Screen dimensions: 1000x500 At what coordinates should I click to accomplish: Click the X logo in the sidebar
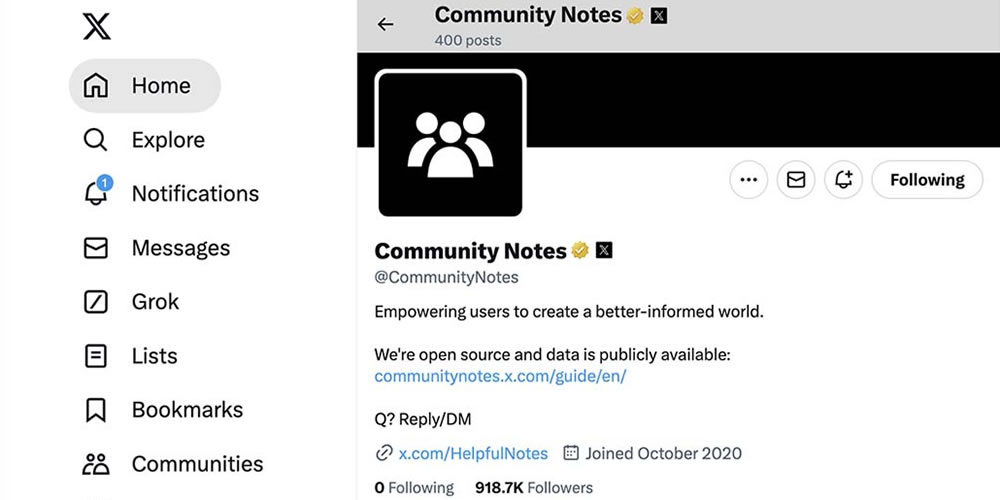96,26
